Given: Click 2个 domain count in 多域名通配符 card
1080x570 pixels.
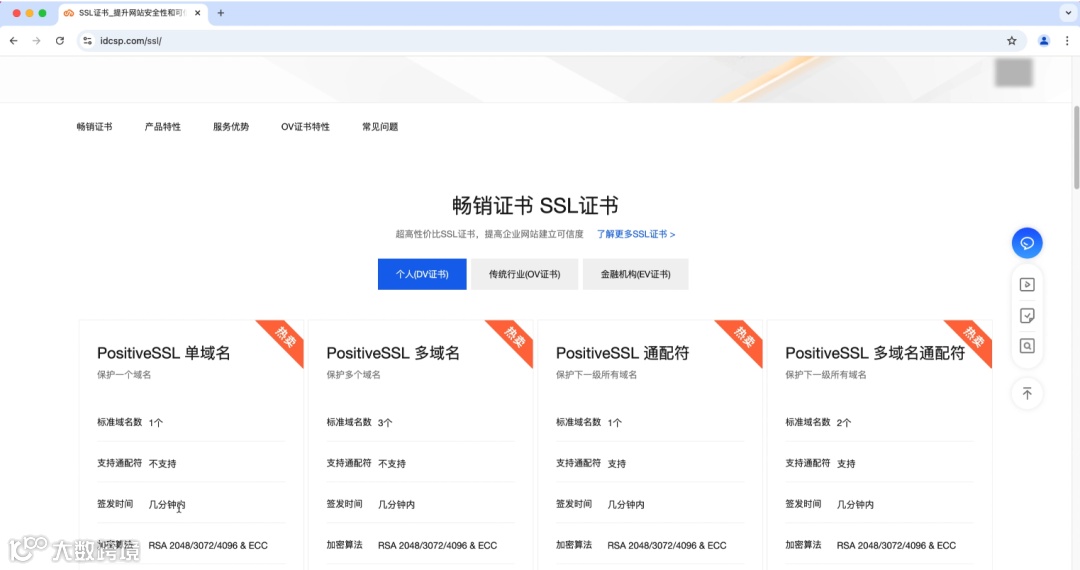Looking at the screenshot, I should [x=844, y=423].
